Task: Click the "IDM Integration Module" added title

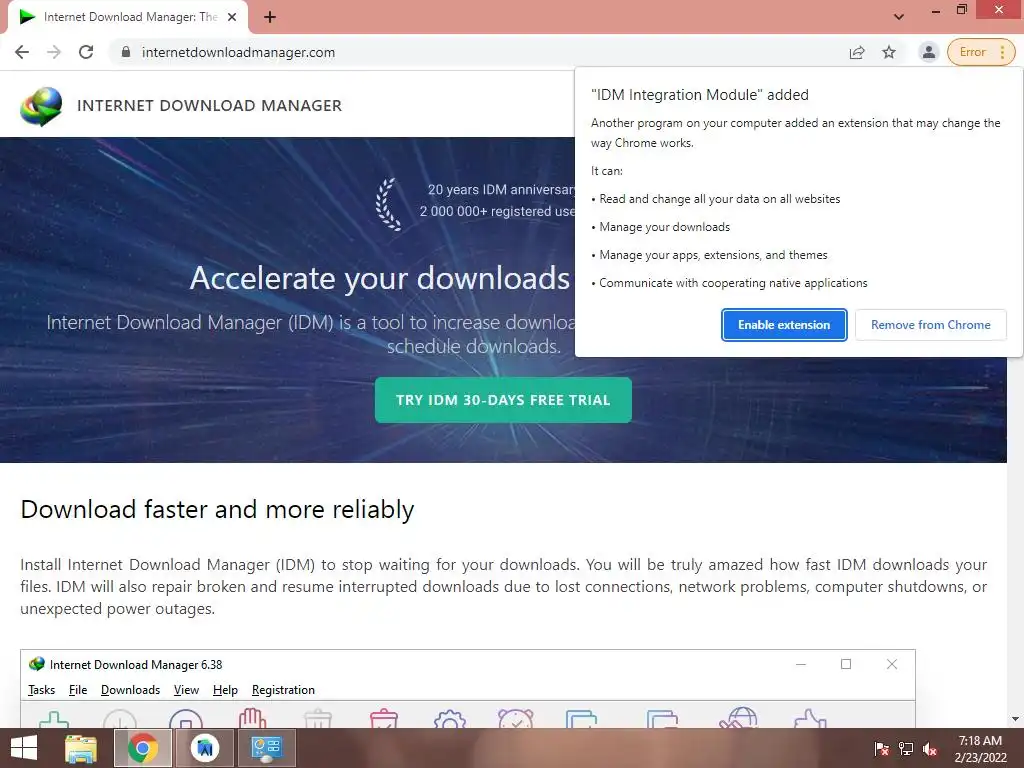Action: [699, 95]
